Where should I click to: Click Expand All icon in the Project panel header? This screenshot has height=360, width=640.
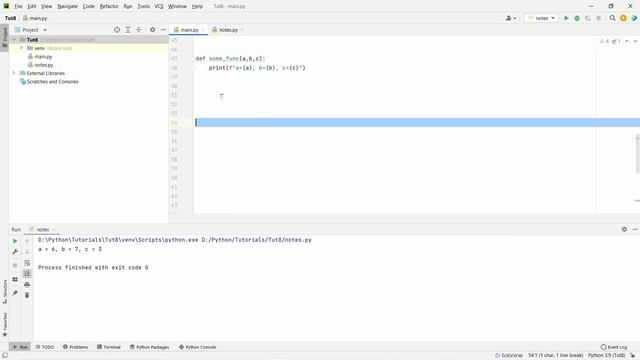pos(128,30)
